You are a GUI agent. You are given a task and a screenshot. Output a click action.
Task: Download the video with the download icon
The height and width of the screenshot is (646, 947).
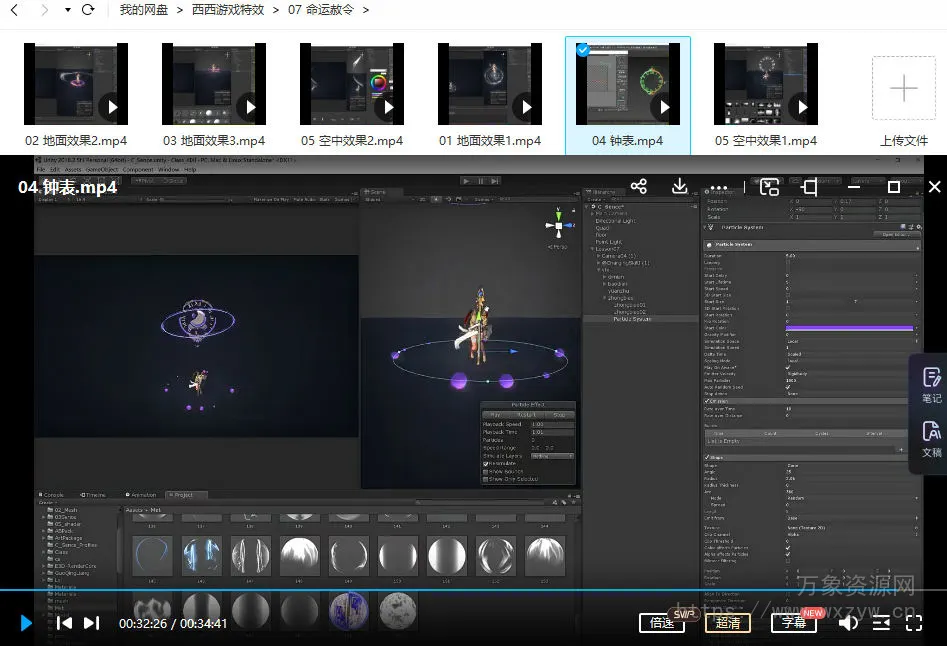(x=680, y=187)
